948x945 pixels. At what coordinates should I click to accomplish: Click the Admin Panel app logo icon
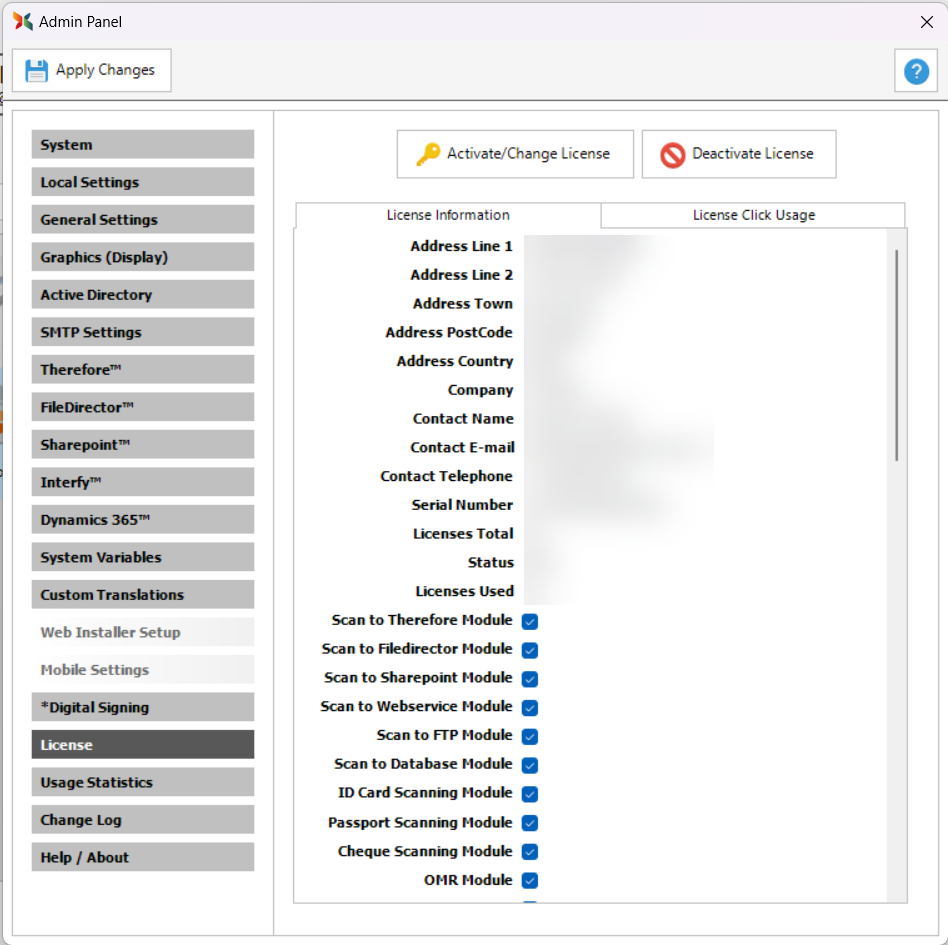23,21
